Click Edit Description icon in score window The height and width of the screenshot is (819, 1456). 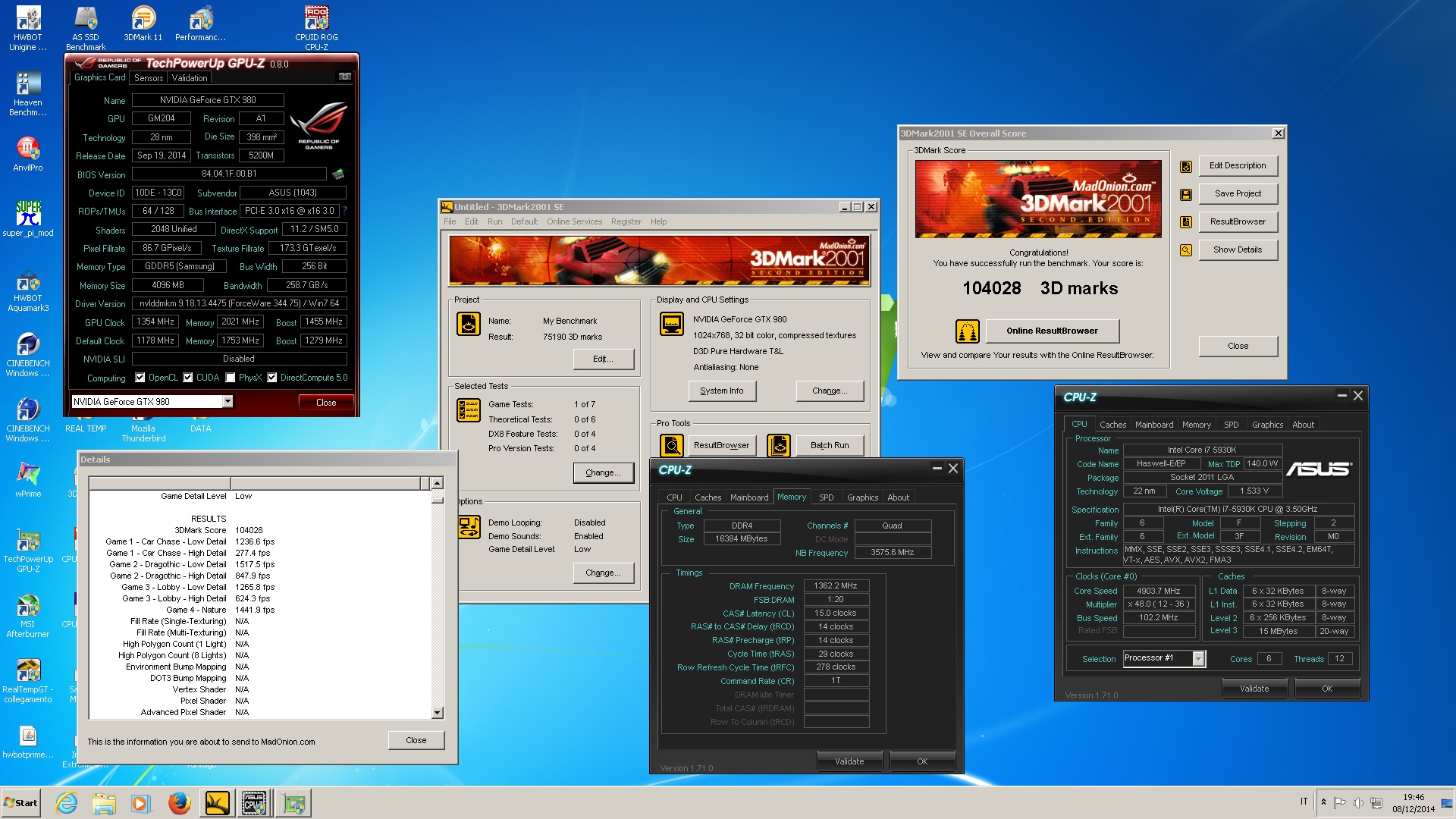click(1186, 166)
